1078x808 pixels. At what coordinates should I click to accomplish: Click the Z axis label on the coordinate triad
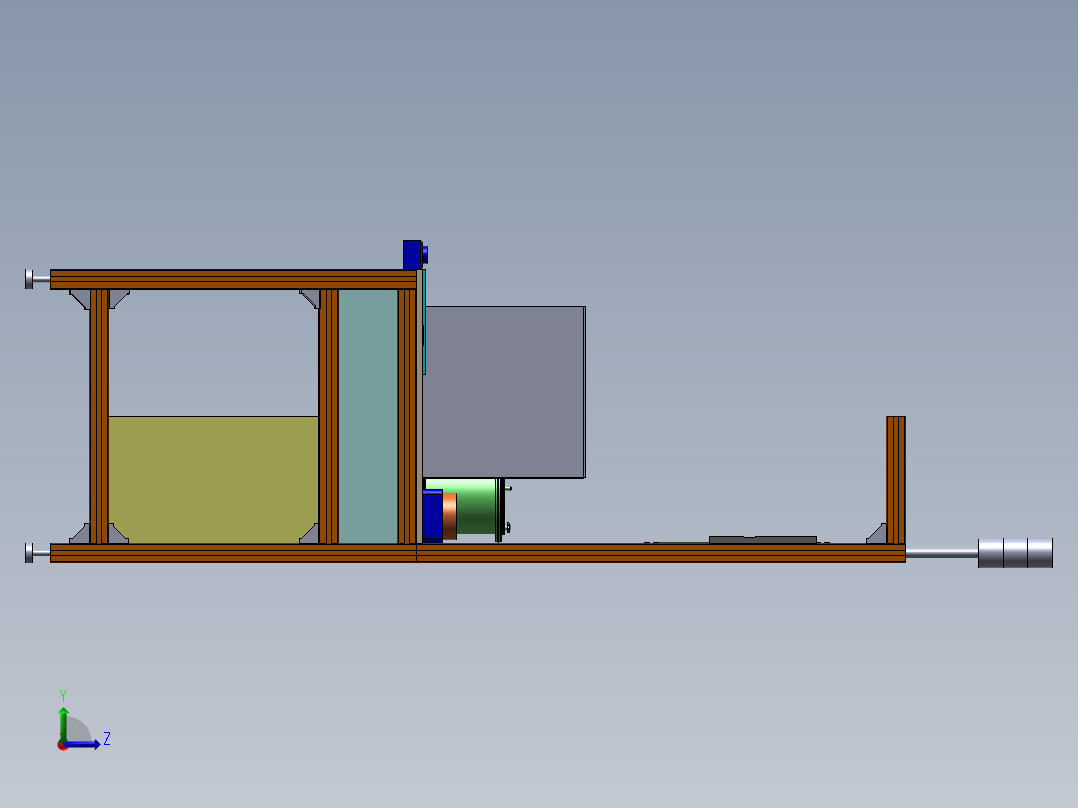(x=106, y=739)
